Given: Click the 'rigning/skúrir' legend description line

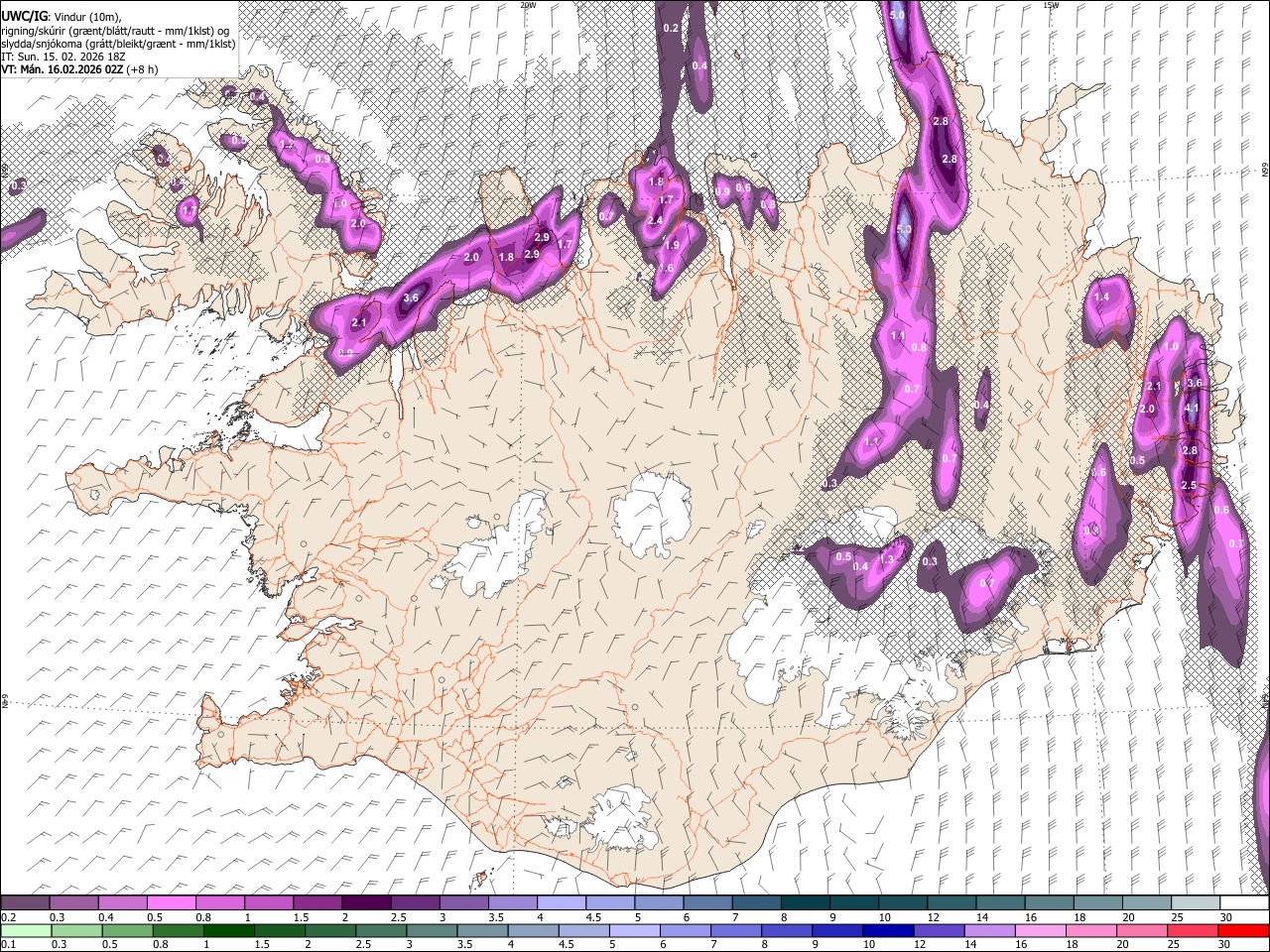Looking at the screenshot, I should click(x=115, y=31).
